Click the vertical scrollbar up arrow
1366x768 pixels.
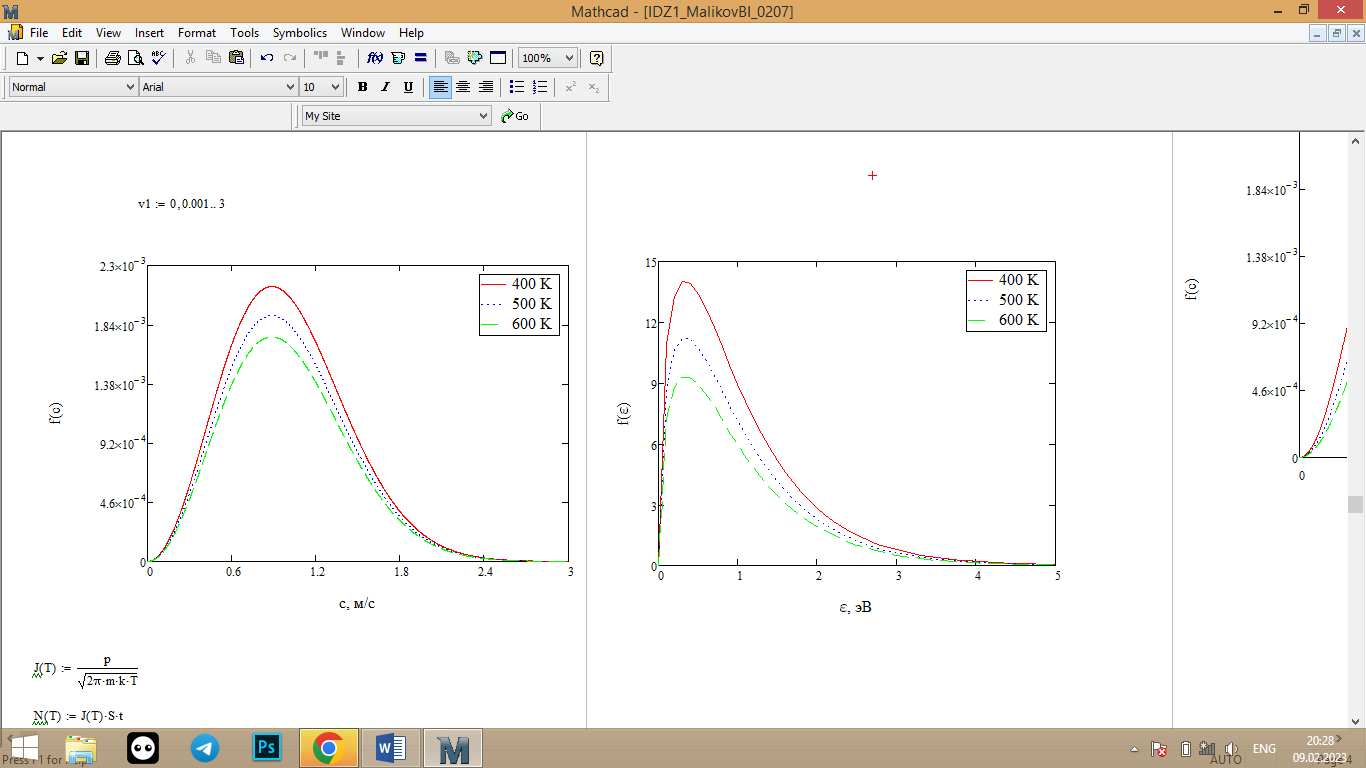pyautogui.click(x=1356, y=142)
